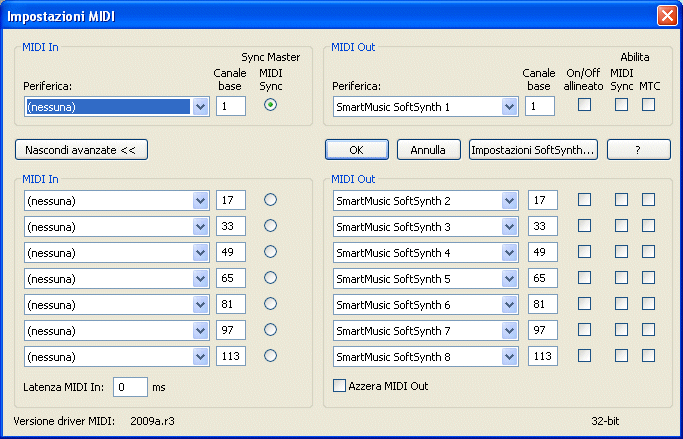This screenshot has width=683, height=439.
Task: Open Impostazioni SoftSynth settings
Action: point(533,150)
